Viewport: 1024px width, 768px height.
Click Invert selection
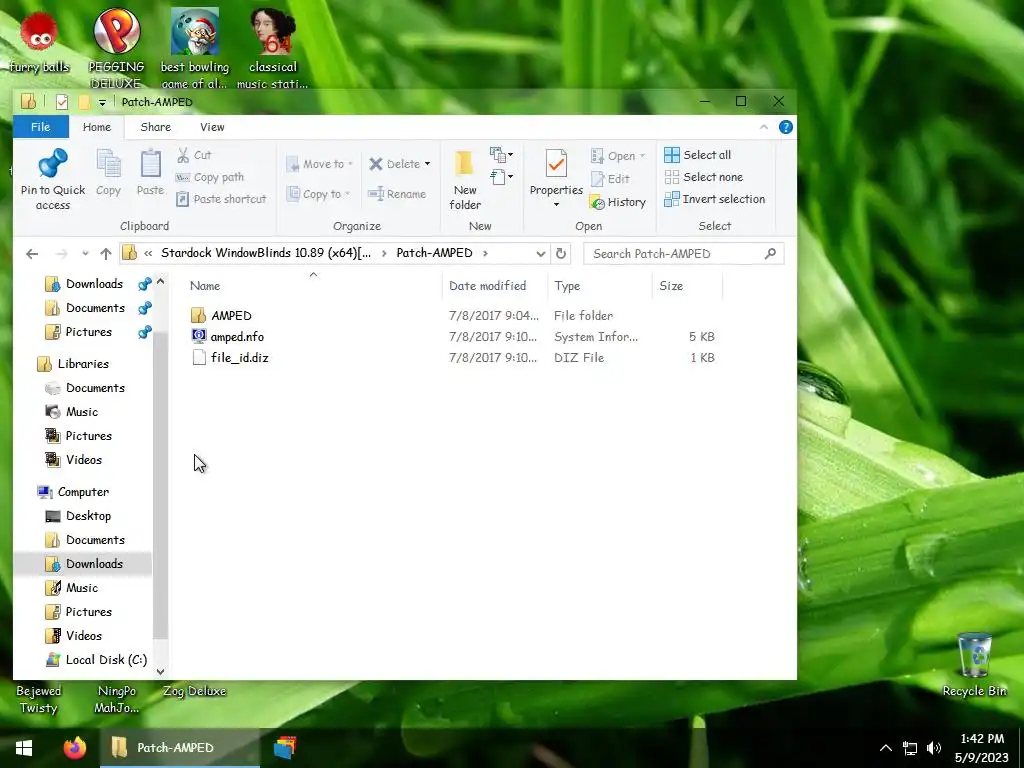[714, 199]
